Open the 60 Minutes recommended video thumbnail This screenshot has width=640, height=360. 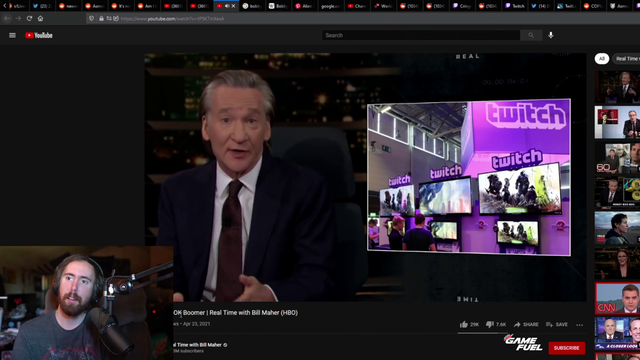click(617, 158)
